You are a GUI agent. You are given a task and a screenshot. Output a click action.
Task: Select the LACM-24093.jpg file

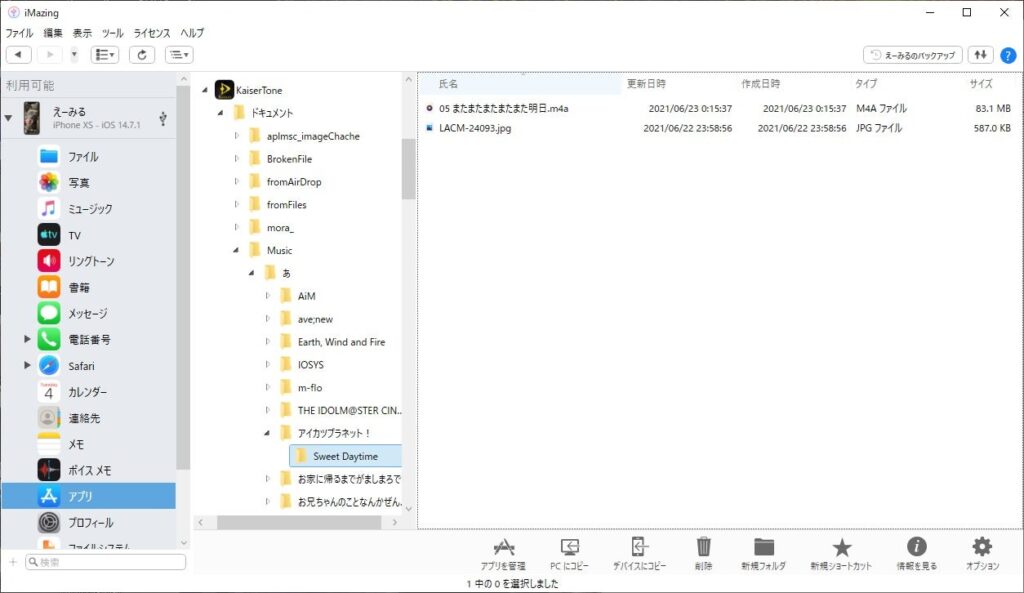click(x=475, y=128)
